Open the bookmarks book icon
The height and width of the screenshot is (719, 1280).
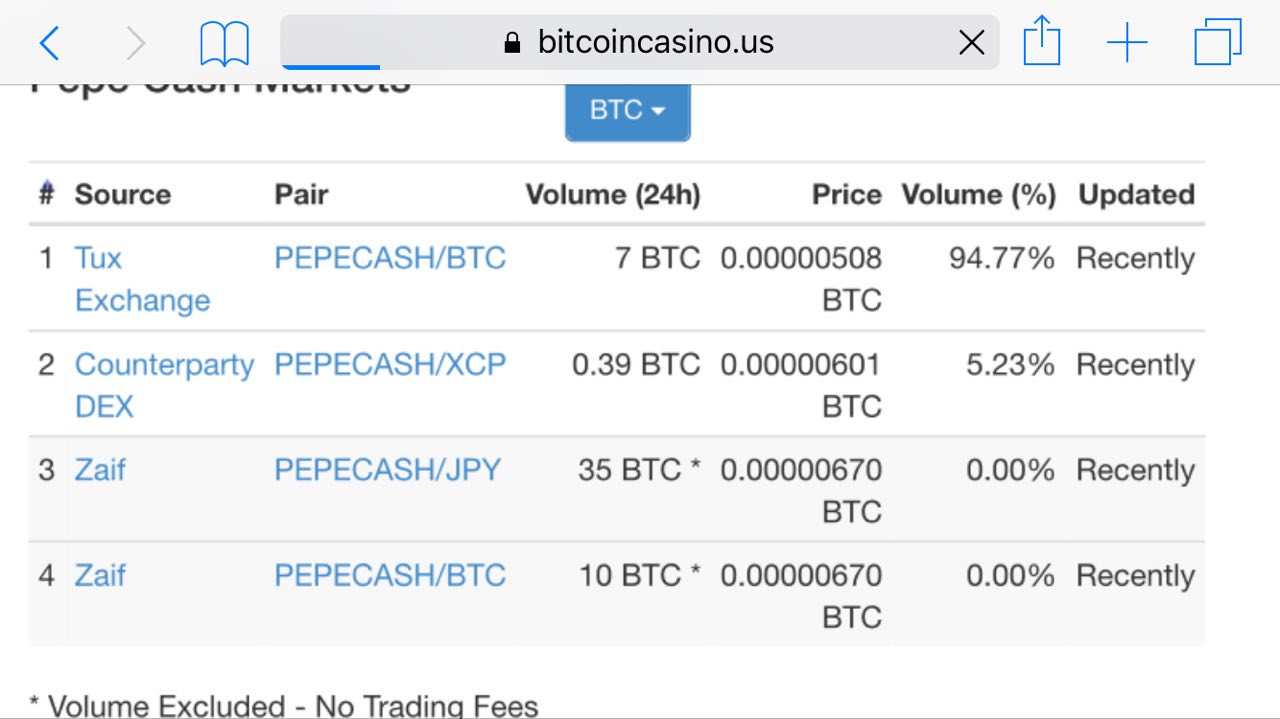coord(224,44)
